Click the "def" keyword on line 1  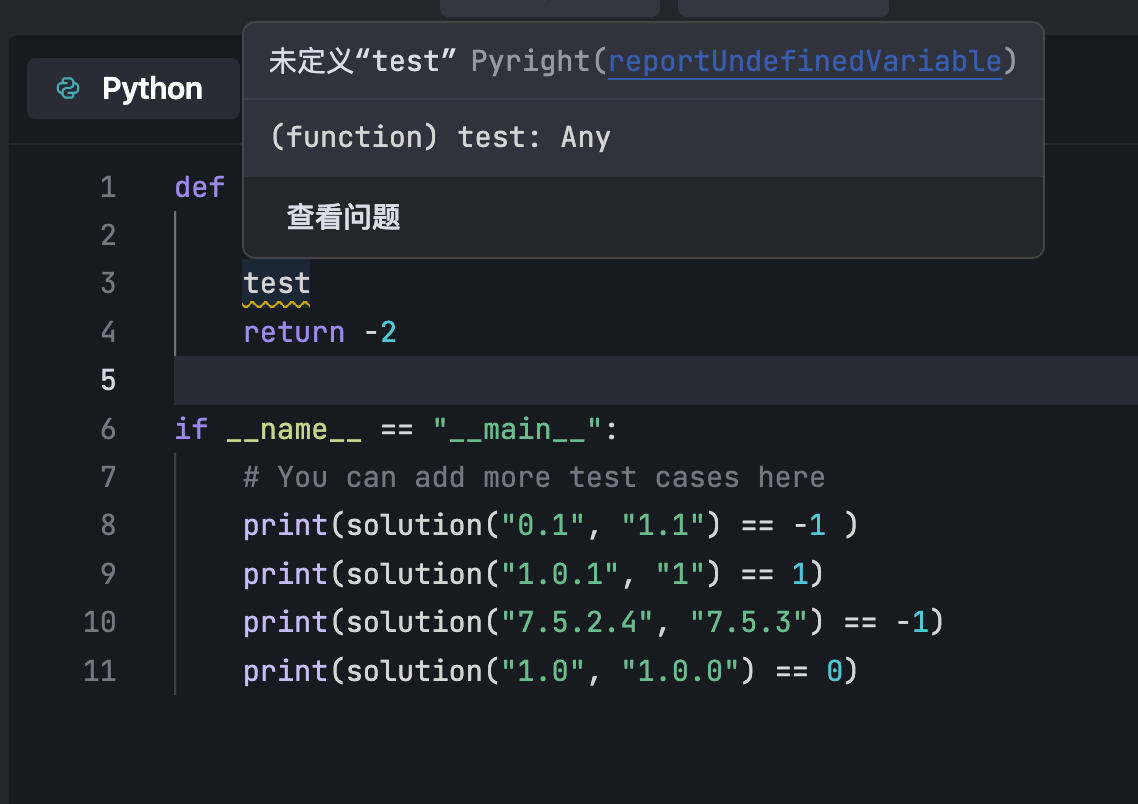(199, 187)
